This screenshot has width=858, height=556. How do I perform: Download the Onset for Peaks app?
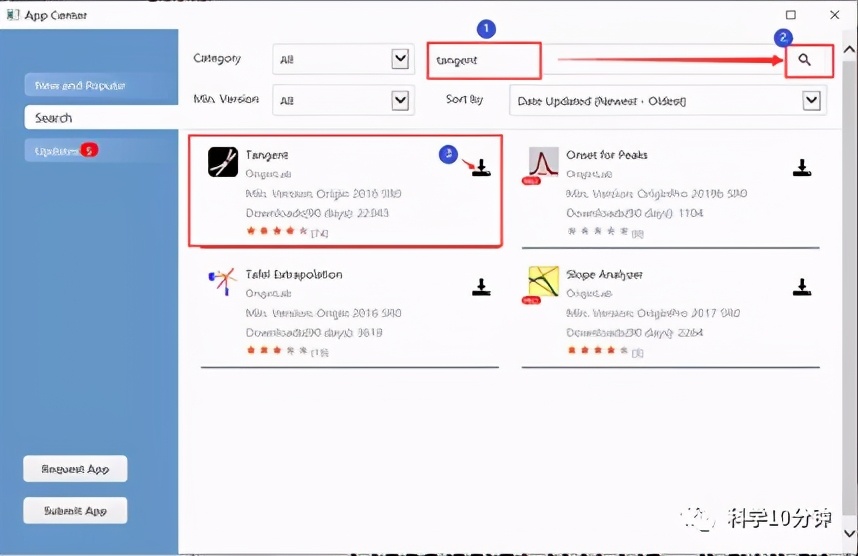802,167
